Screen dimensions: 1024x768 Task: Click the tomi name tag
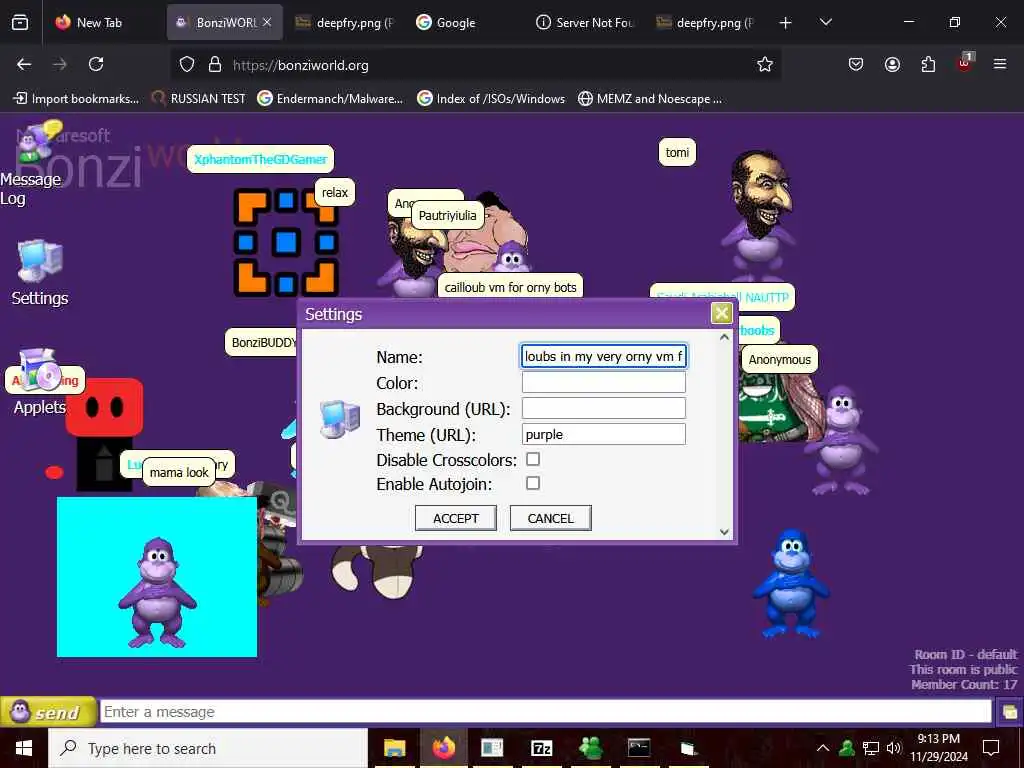pyautogui.click(x=677, y=153)
